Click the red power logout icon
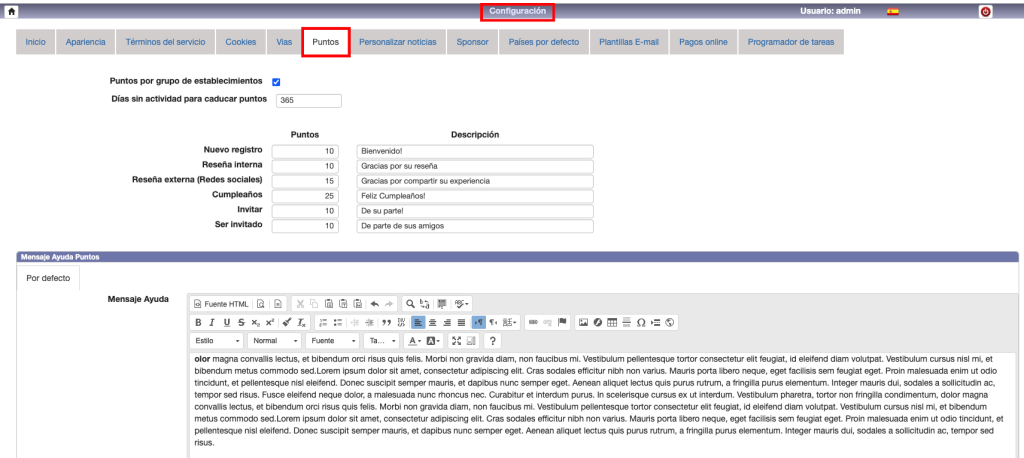 pos(985,11)
